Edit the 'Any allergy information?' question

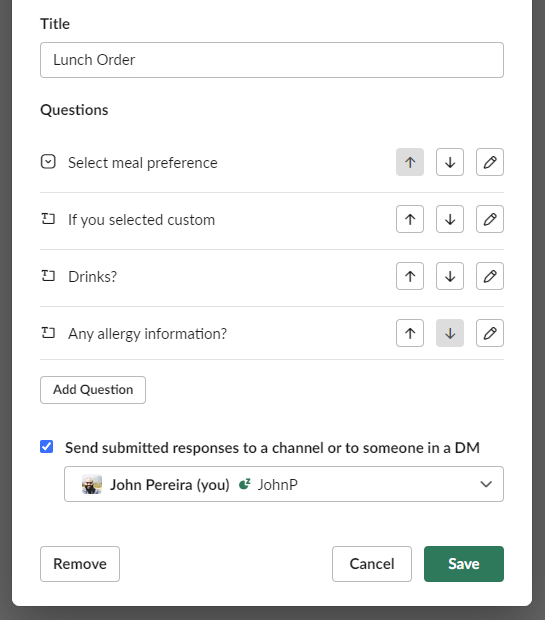click(x=490, y=333)
